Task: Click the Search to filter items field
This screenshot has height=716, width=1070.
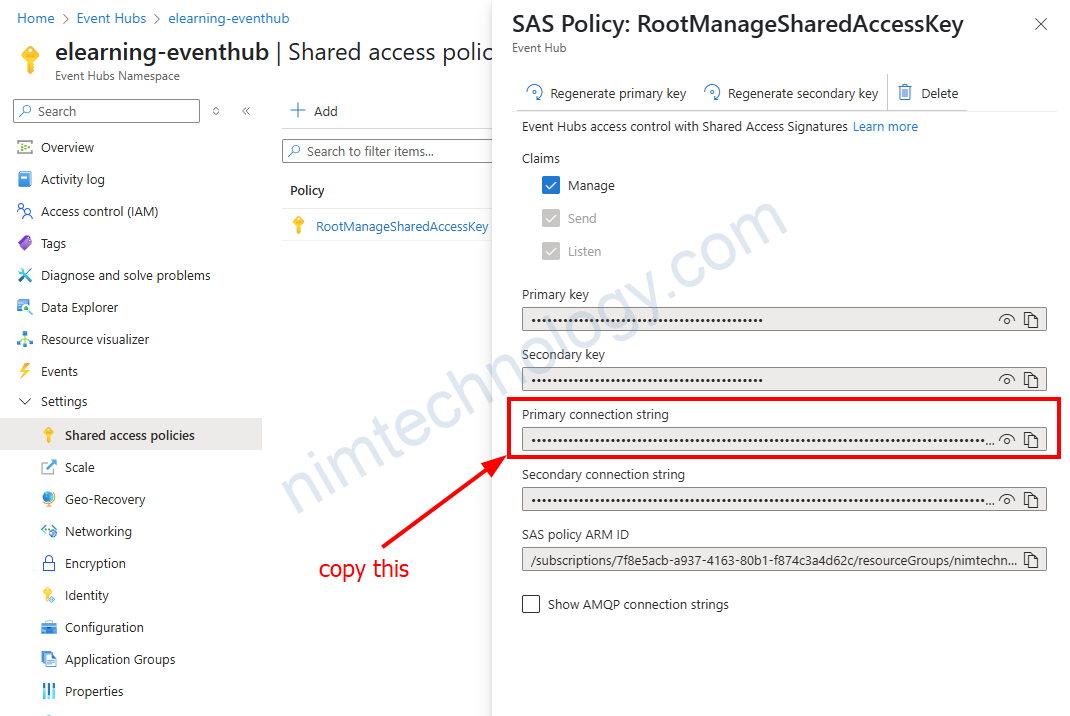Action: click(390, 152)
